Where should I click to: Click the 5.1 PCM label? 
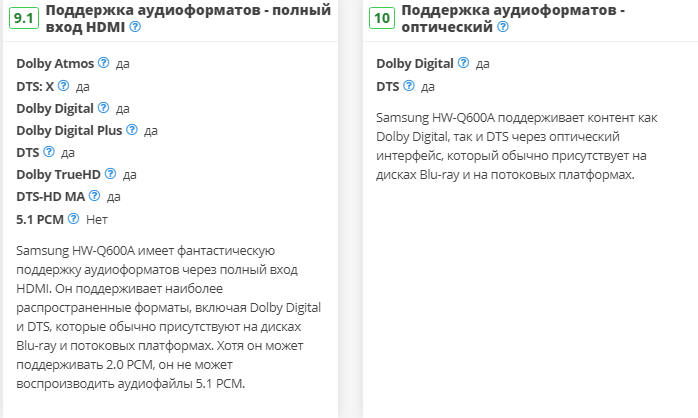(x=39, y=218)
